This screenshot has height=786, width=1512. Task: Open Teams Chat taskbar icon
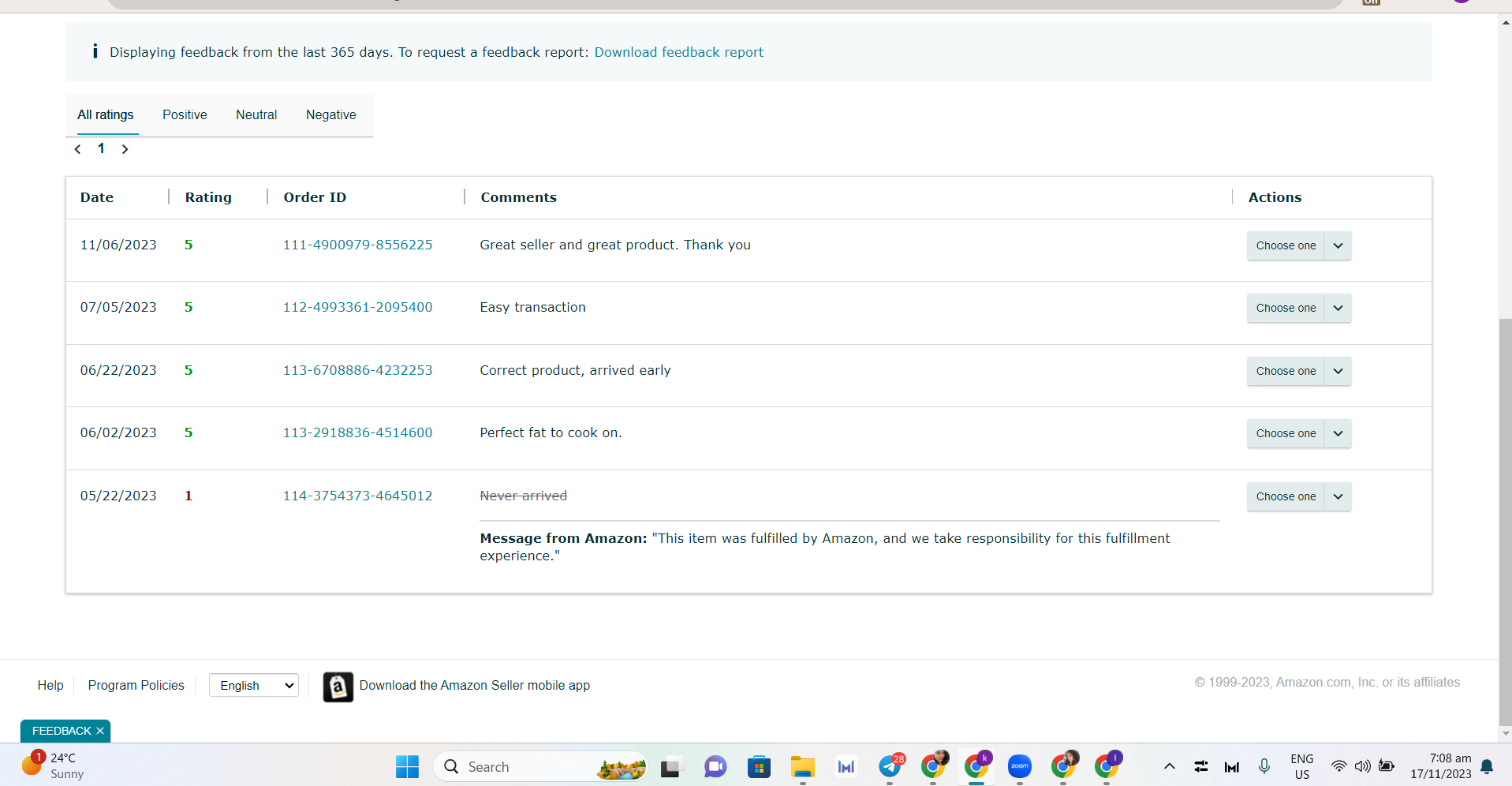pyautogui.click(x=715, y=766)
